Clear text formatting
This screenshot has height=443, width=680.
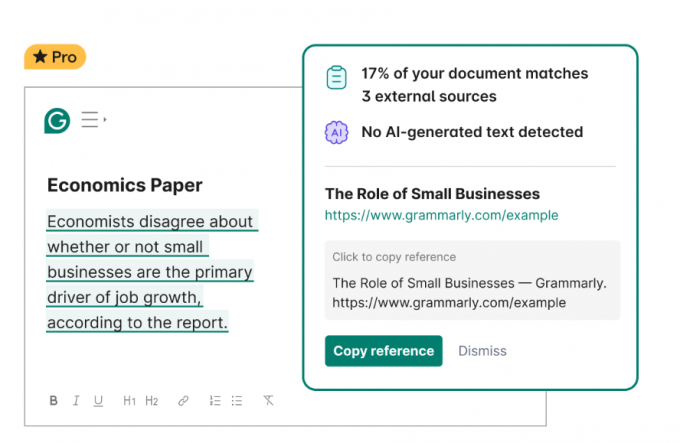pos(268,401)
